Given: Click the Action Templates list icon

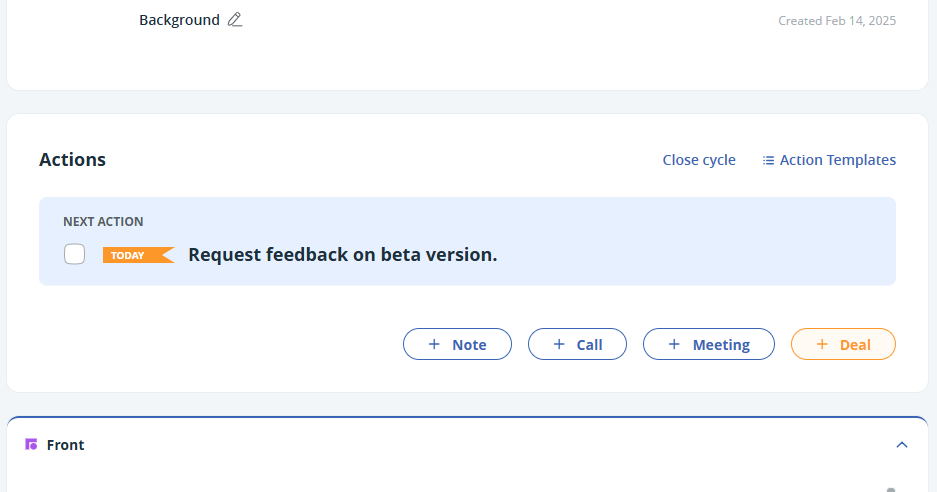Looking at the screenshot, I should [x=768, y=160].
